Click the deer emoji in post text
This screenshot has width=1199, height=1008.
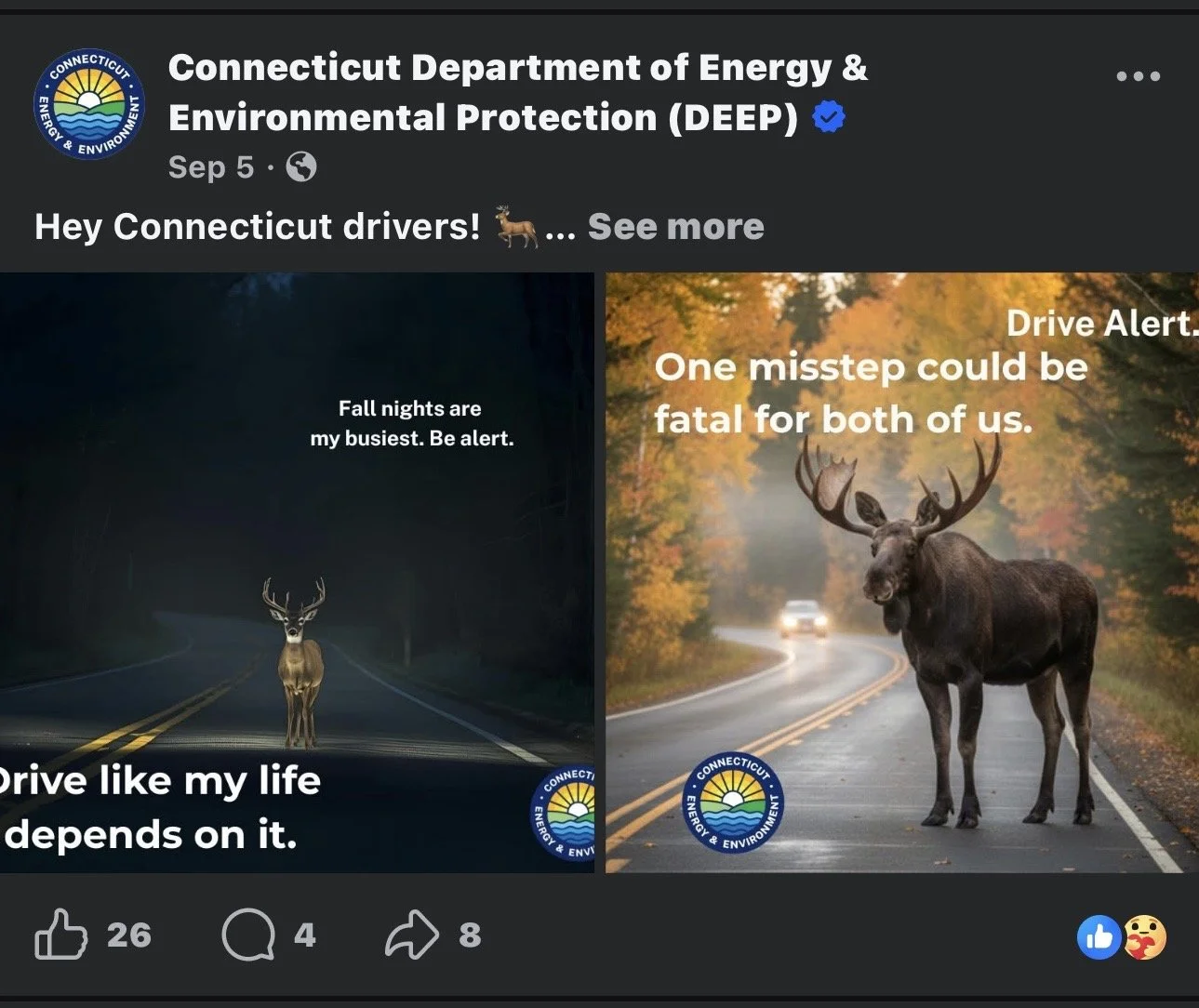click(x=516, y=227)
